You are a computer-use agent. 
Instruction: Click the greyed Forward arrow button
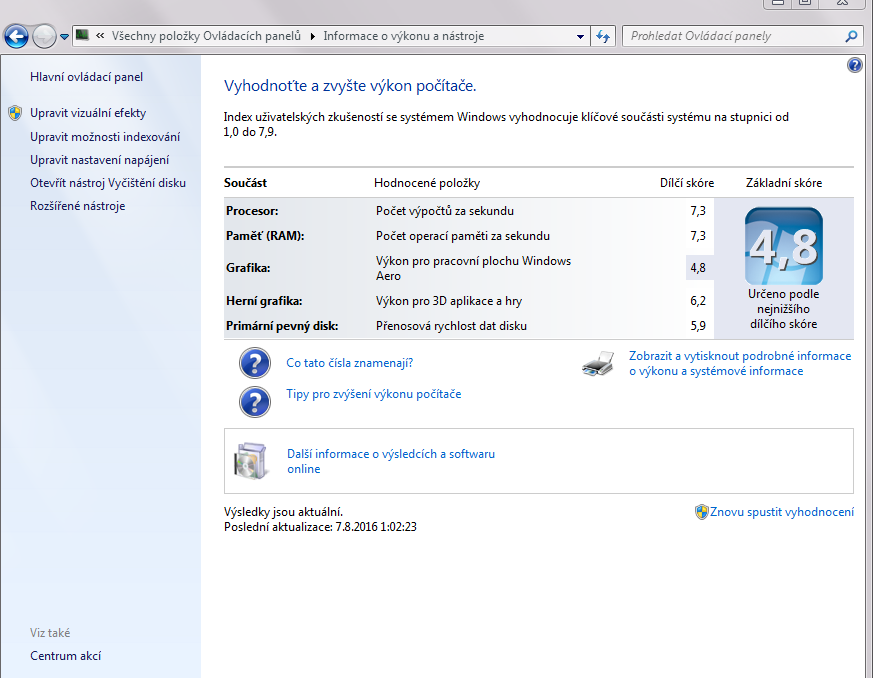(44, 37)
